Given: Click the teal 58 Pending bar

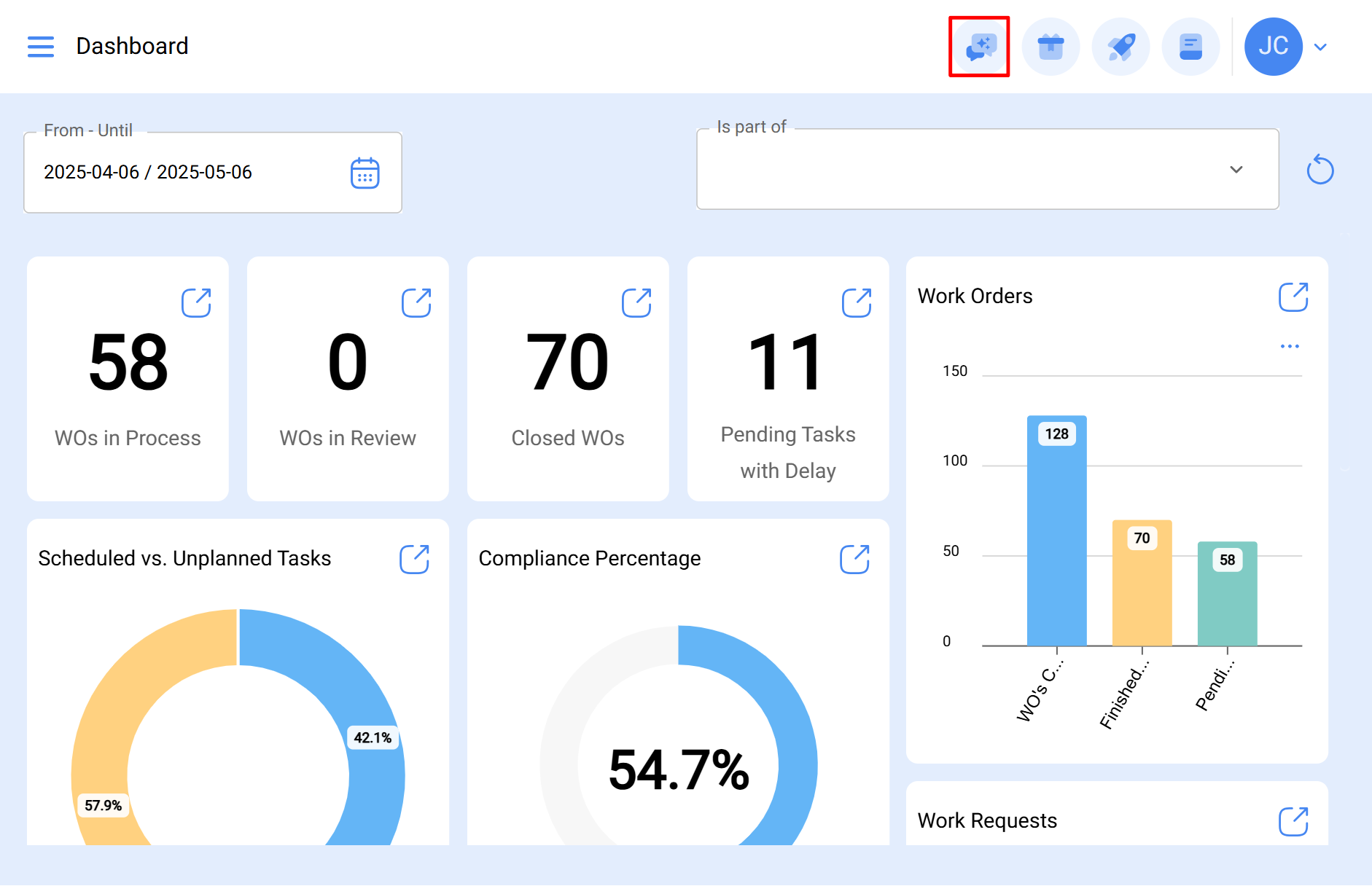Looking at the screenshot, I should pos(1227,594).
